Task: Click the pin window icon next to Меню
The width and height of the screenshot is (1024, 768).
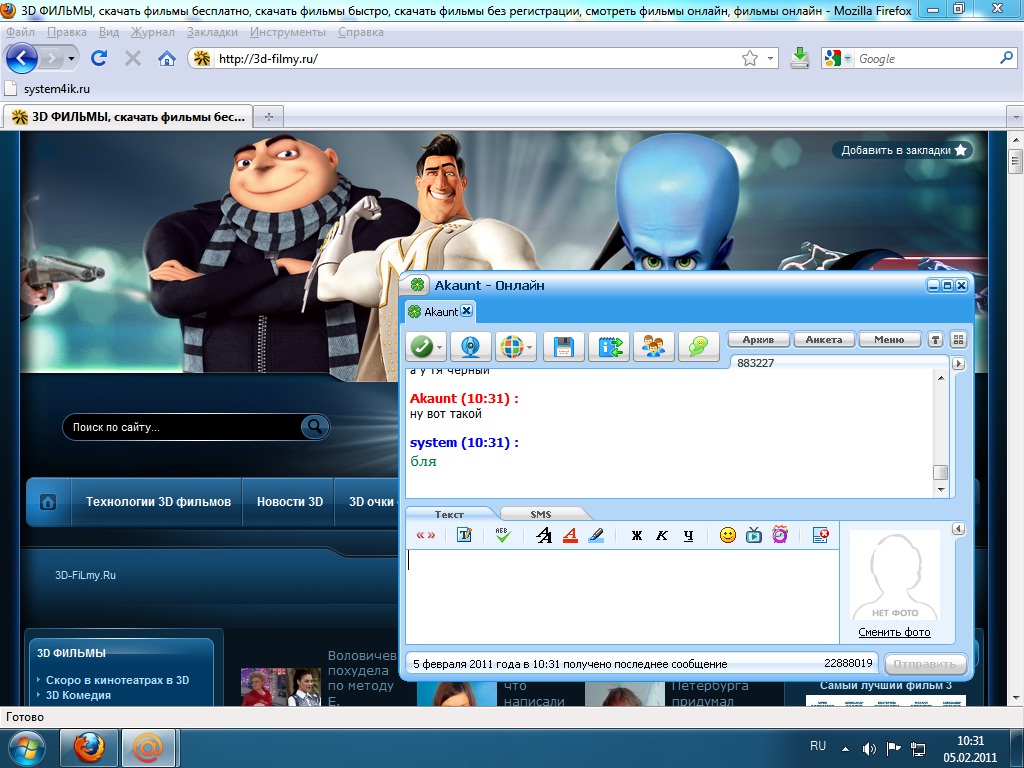Action: [935, 340]
